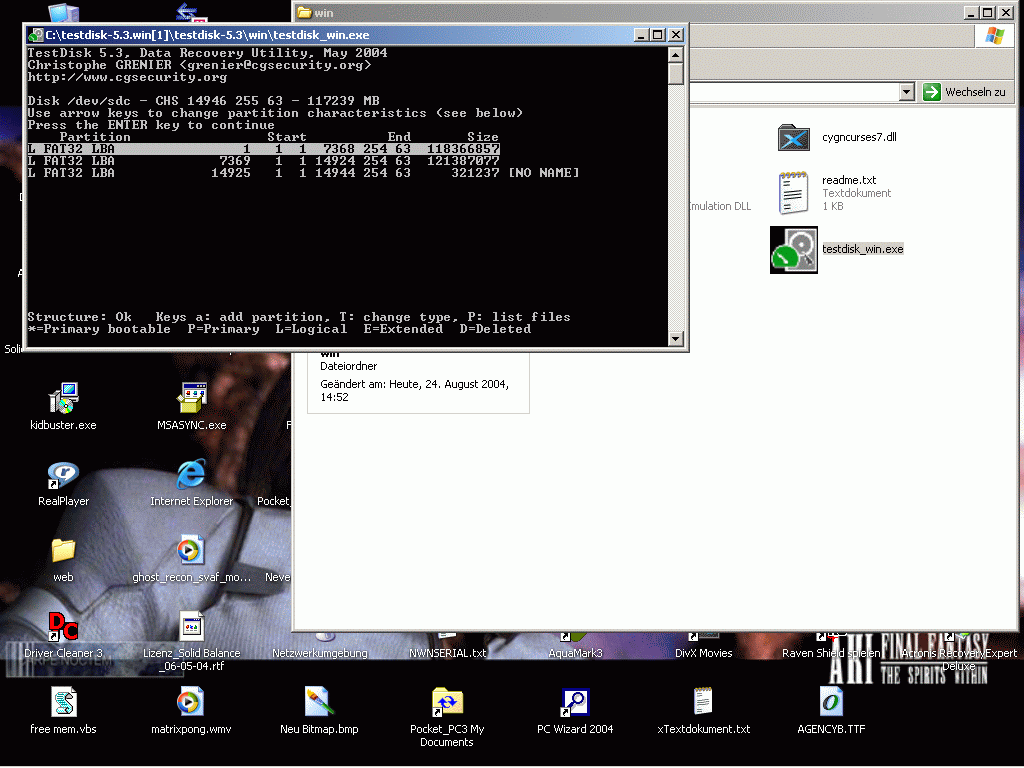The height and width of the screenshot is (768, 1024).
Task: Click the console scrollbar thumb
Action: point(676,74)
